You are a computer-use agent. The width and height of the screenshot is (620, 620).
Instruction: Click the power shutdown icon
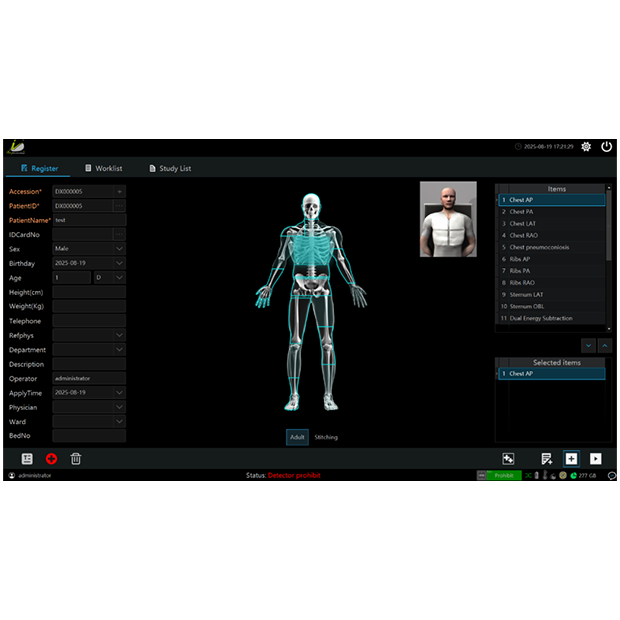click(x=606, y=147)
